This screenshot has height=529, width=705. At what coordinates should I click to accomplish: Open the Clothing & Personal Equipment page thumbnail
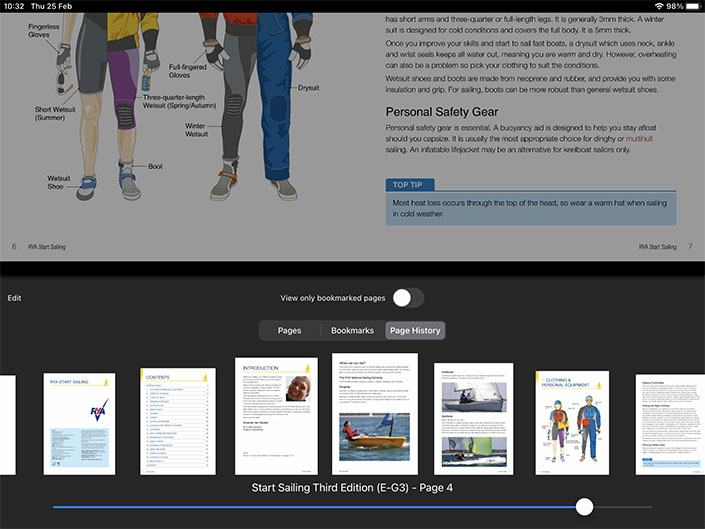click(x=572, y=422)
